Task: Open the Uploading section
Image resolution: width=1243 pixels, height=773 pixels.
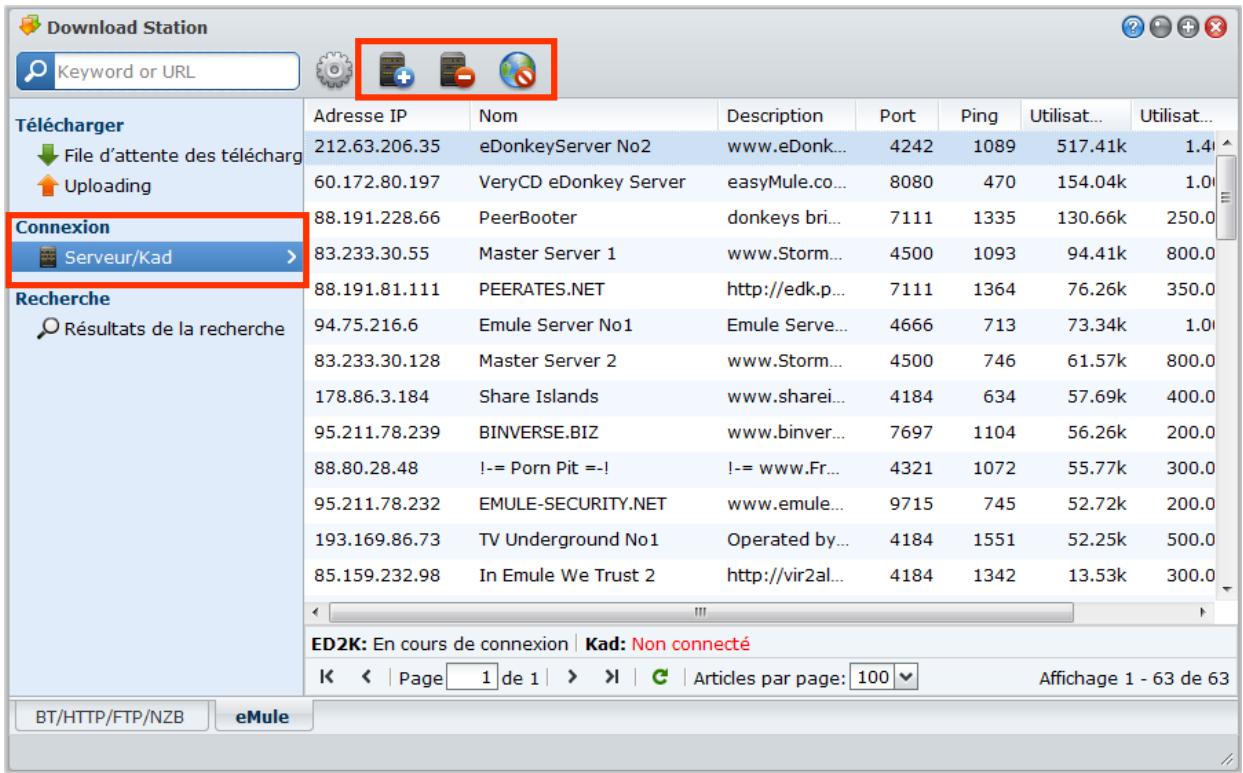Action: [108, 186]
